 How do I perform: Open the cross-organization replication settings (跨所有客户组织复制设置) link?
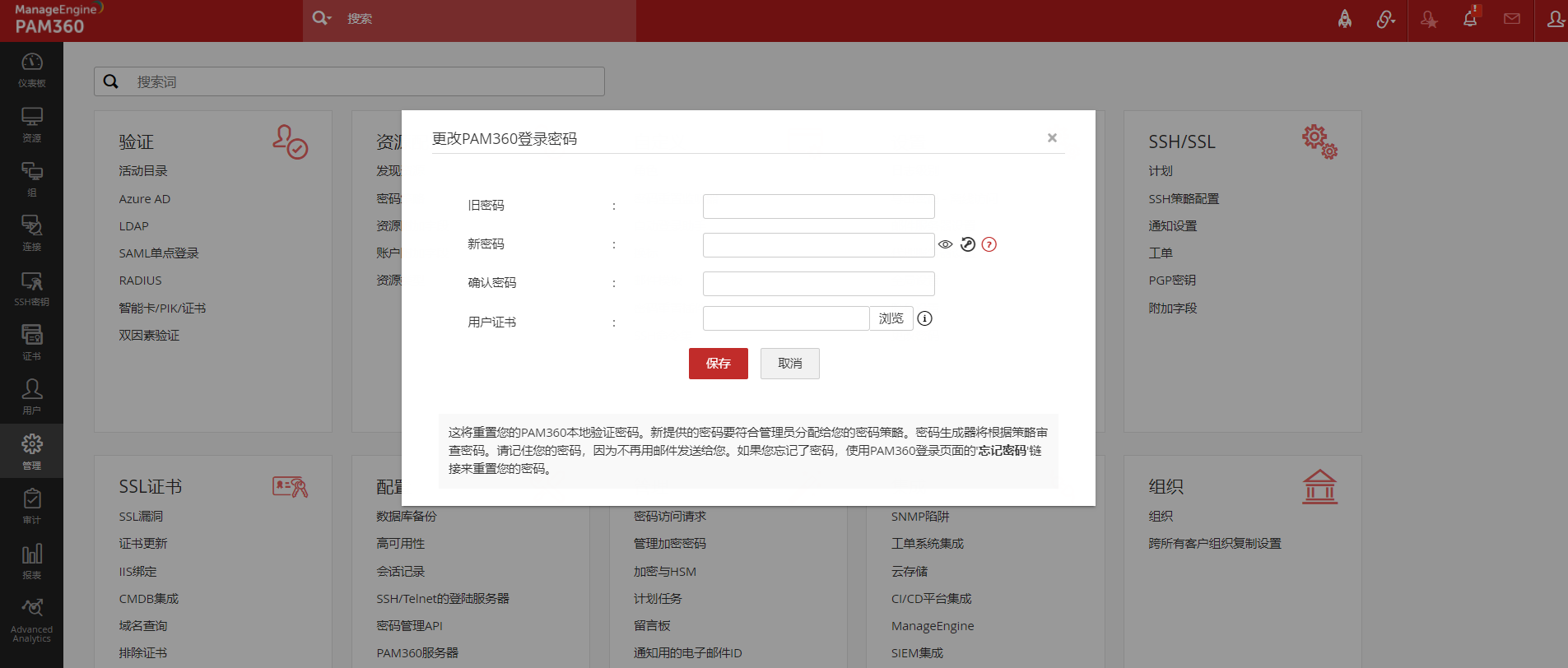[x=1215, y=544]
